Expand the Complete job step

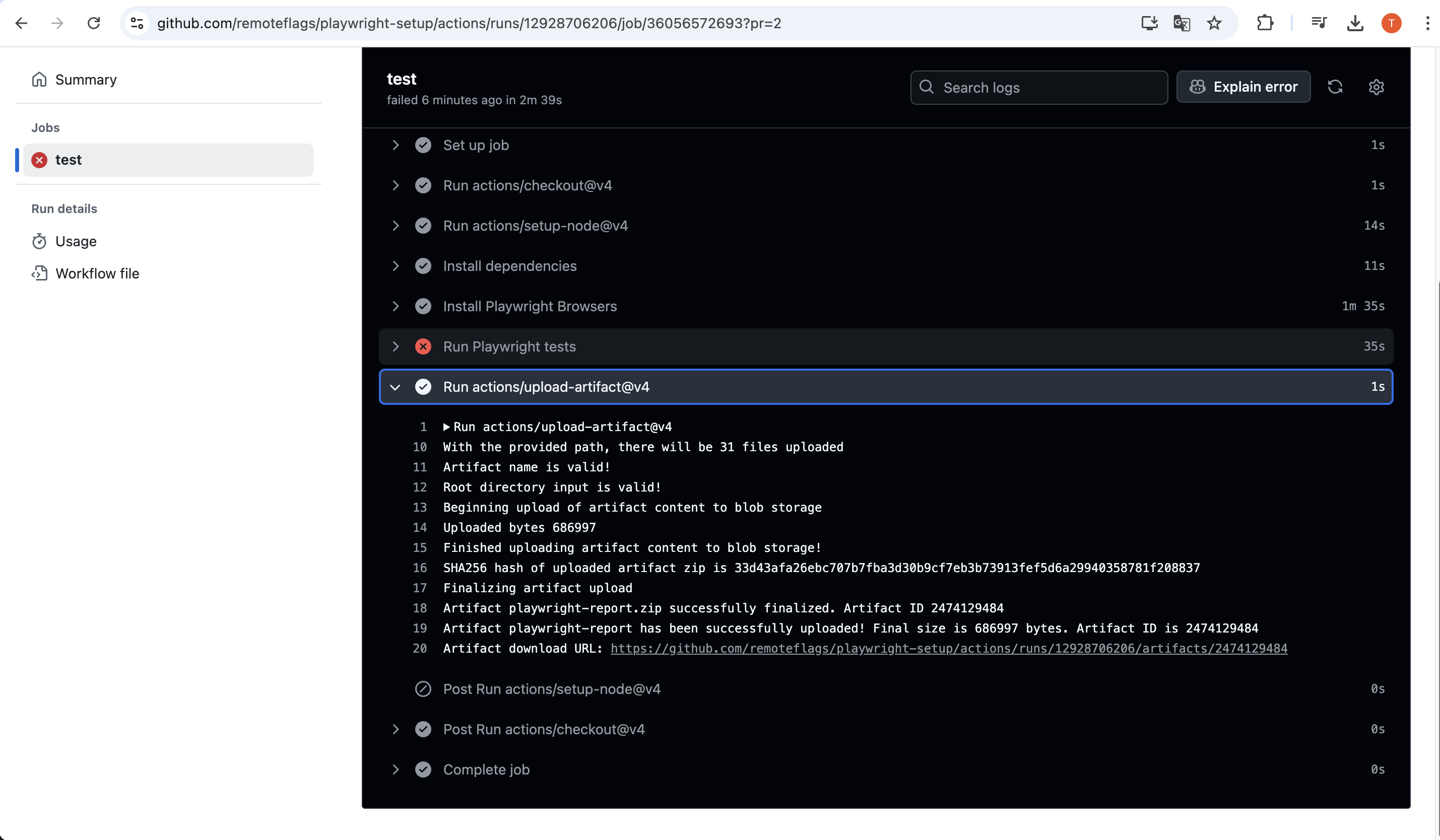pyautogui.click(x=396, y=770)
